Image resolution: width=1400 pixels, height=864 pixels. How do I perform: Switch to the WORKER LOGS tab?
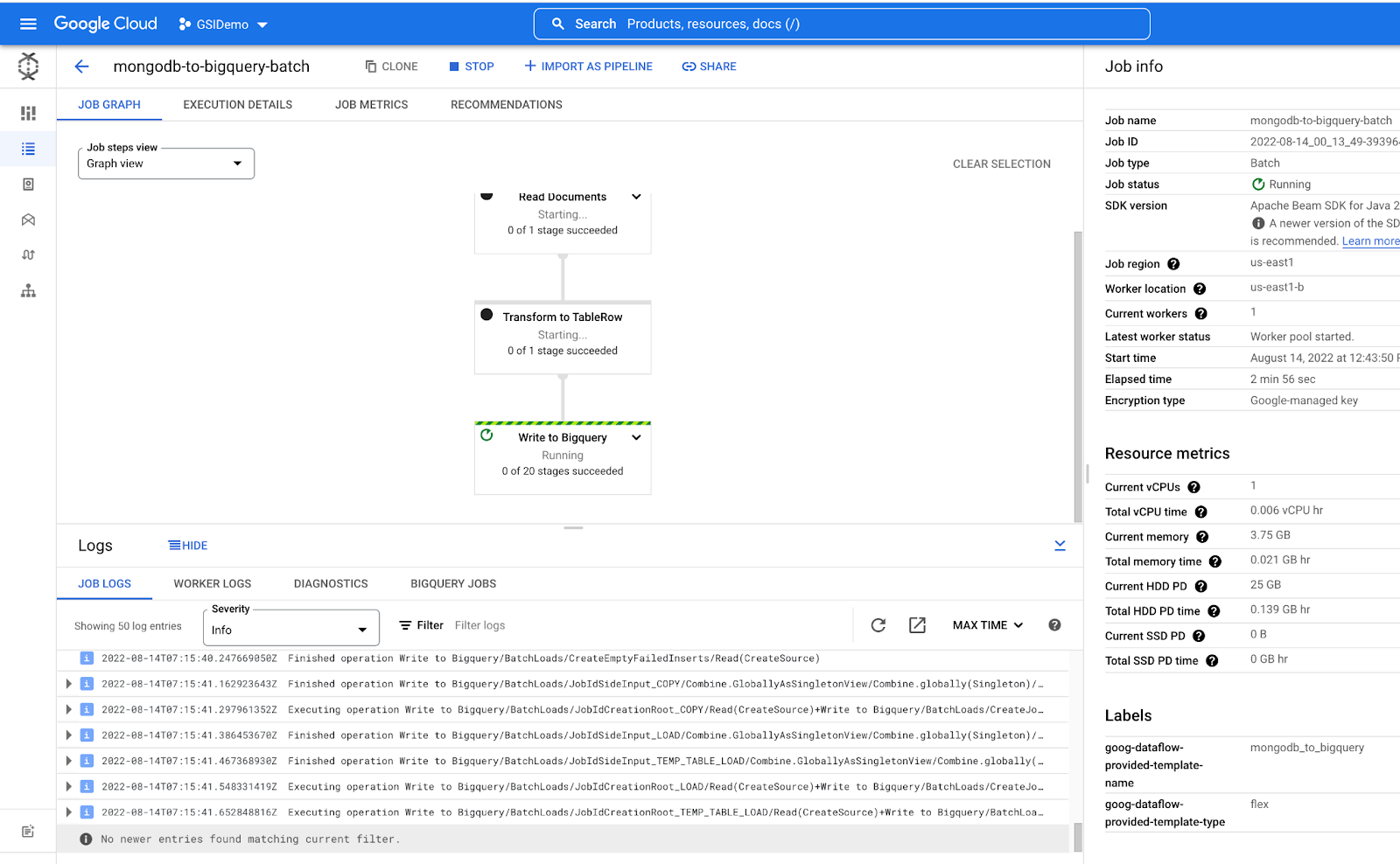click(x=213, y=584)
